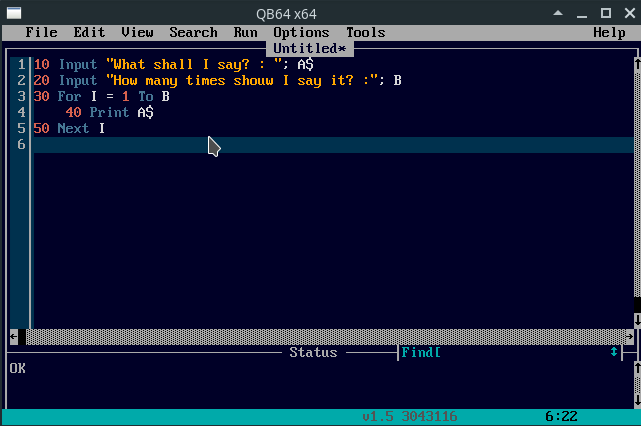Click the horizontal scrollbar left arrow

(x=13, y=336)
